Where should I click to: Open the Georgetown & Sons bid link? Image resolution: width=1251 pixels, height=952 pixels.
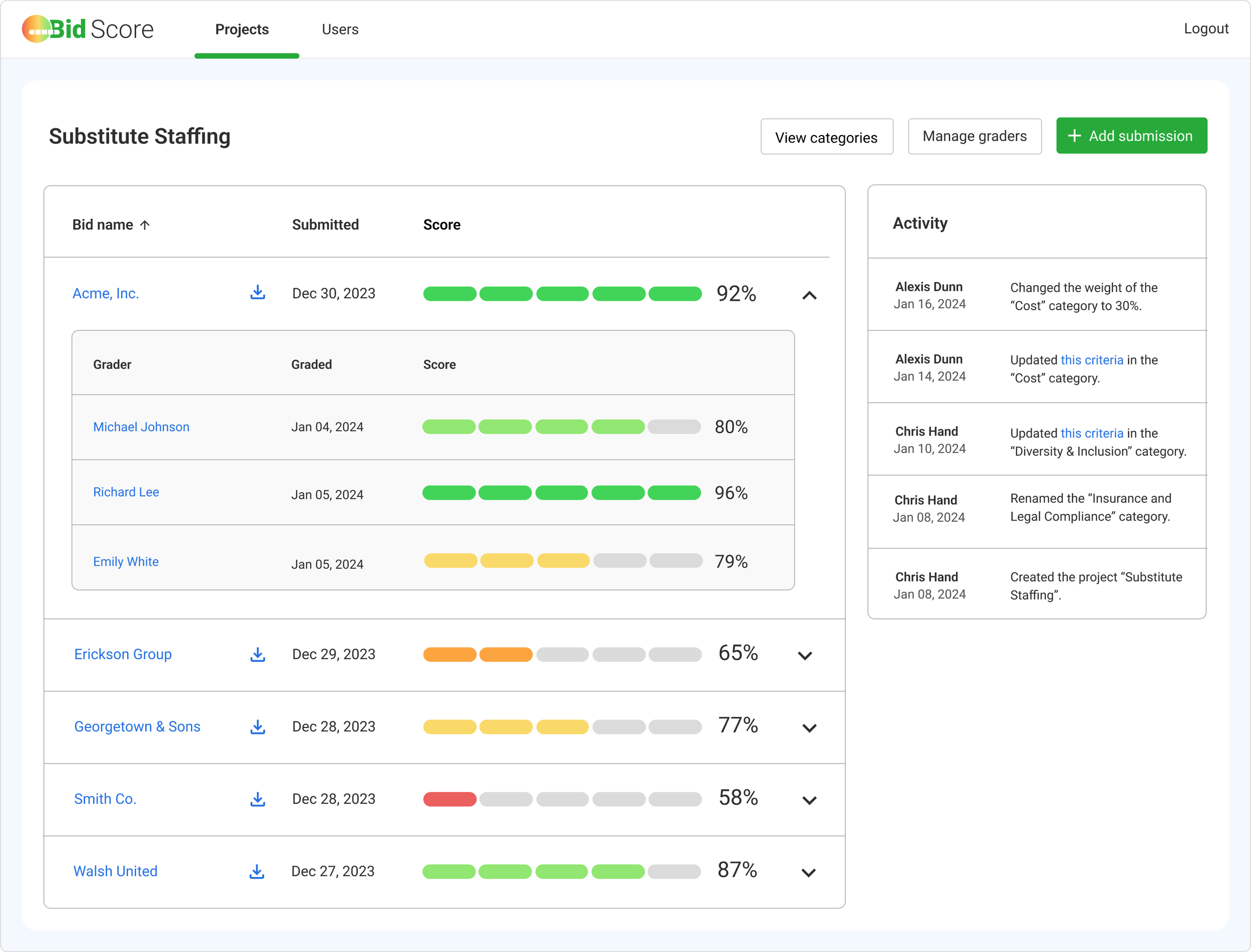pos(137,727)
